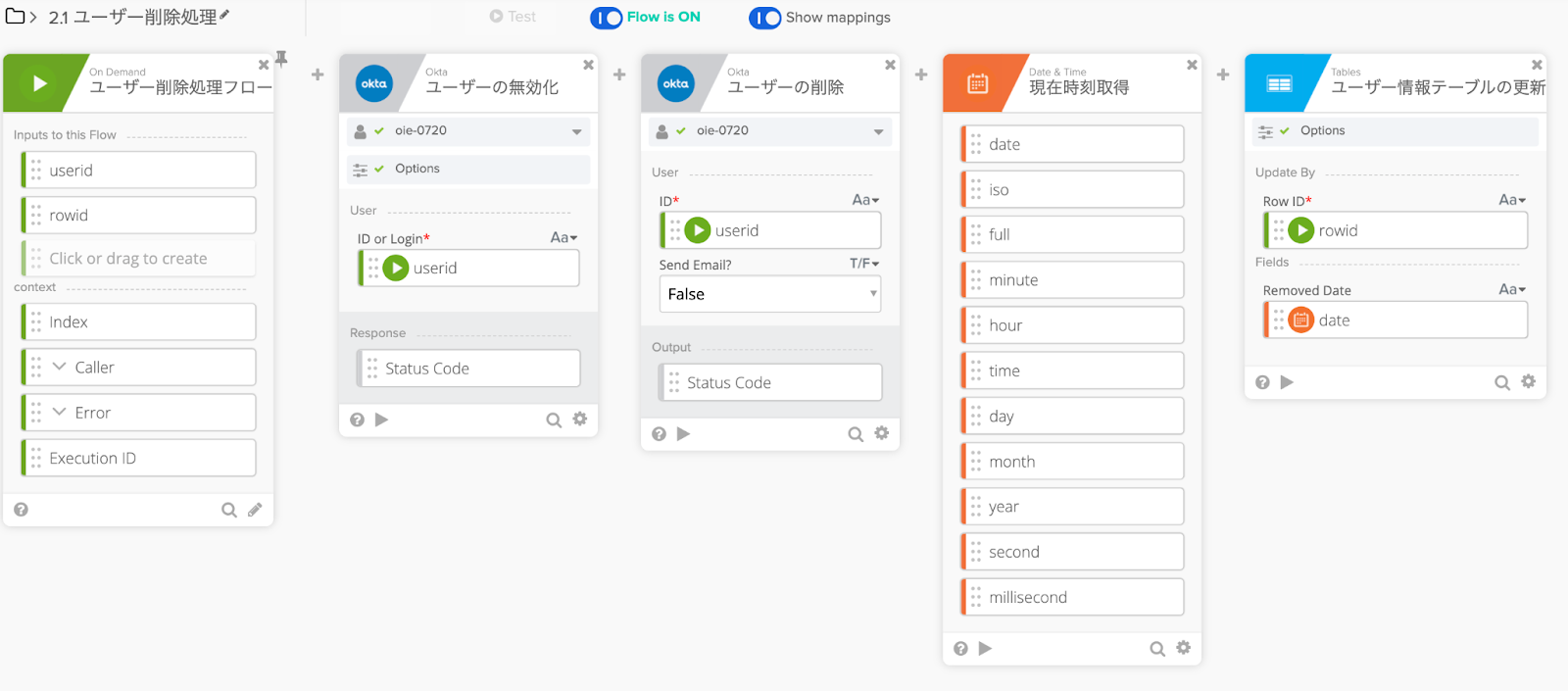The width and height of the screenshot is (1568, 691).
Task: Click the search icon on the Okta user delete card
Action: coord(856,434)
